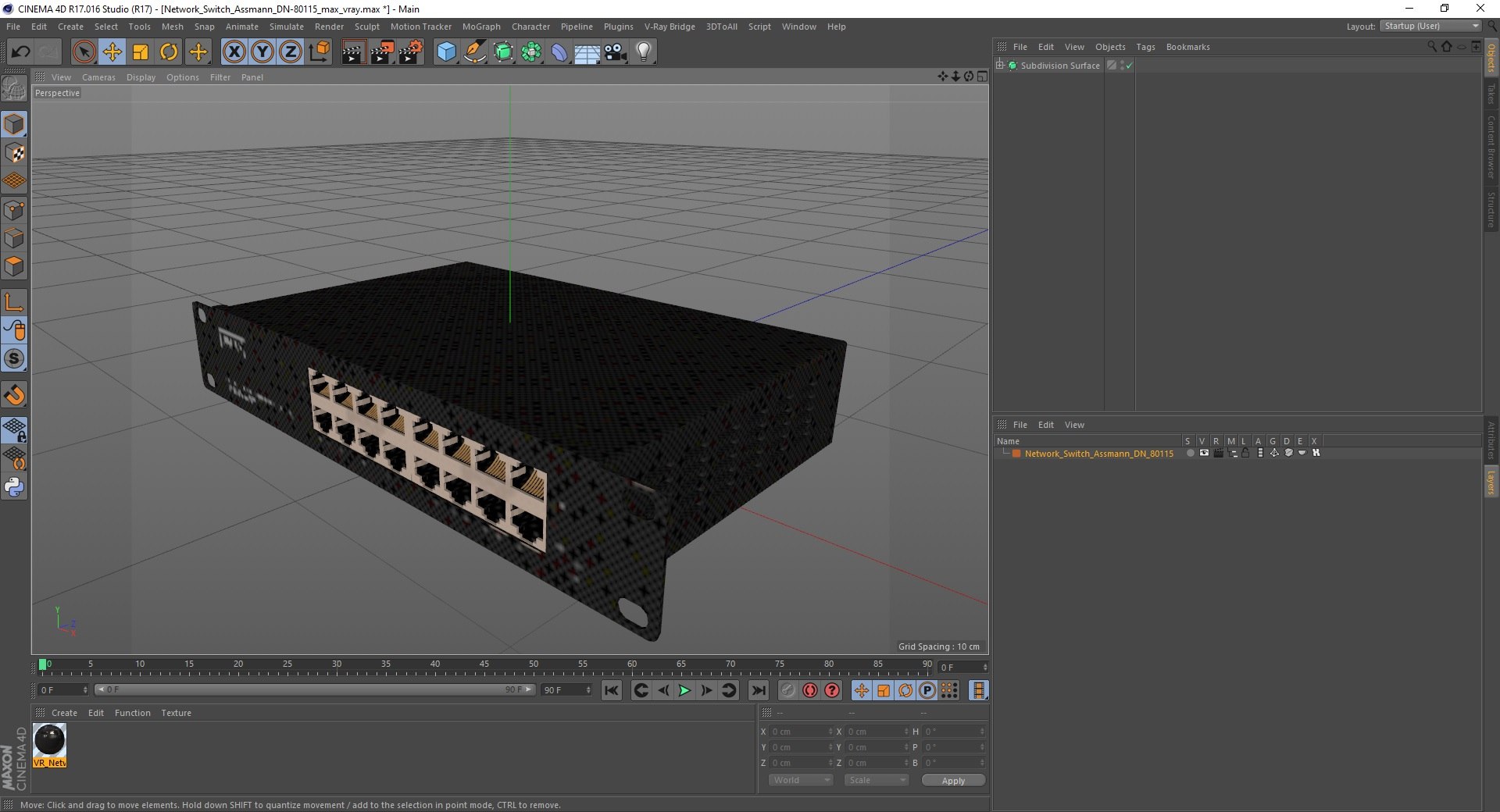This screenshot has height=812, width=1500.
Task: Open the MoGraph menu
Action: coord(480,27)
